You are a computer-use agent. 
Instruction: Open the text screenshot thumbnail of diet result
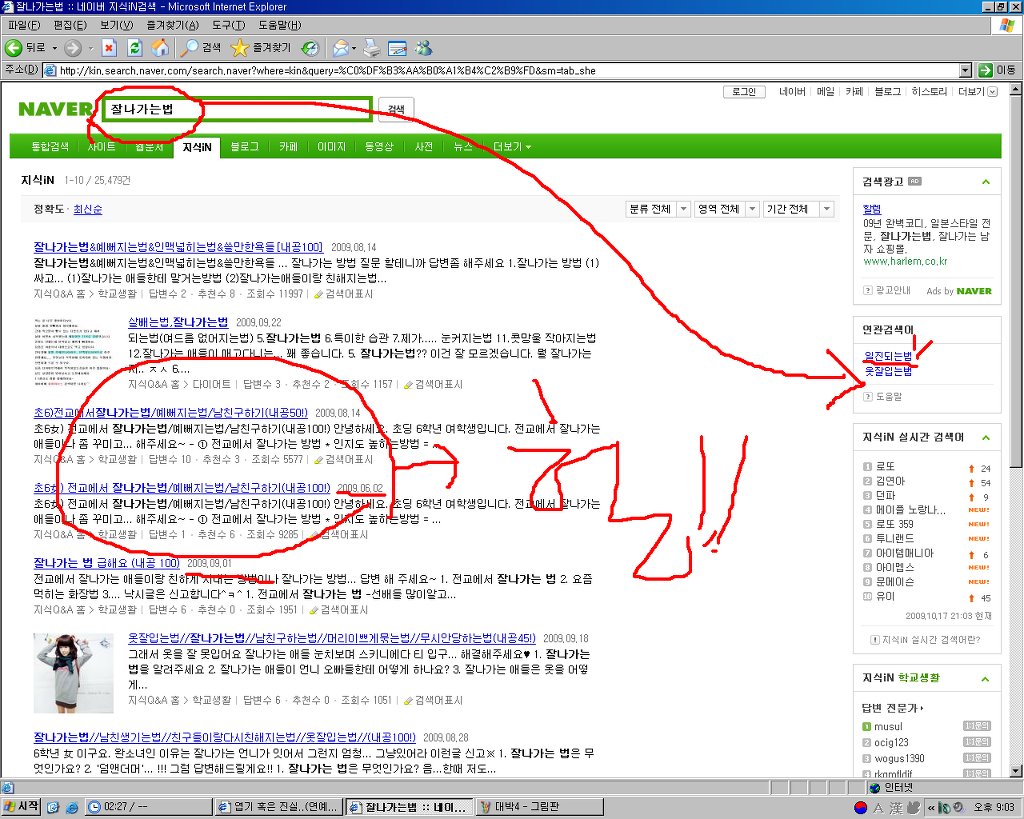[x=73, y=352]
